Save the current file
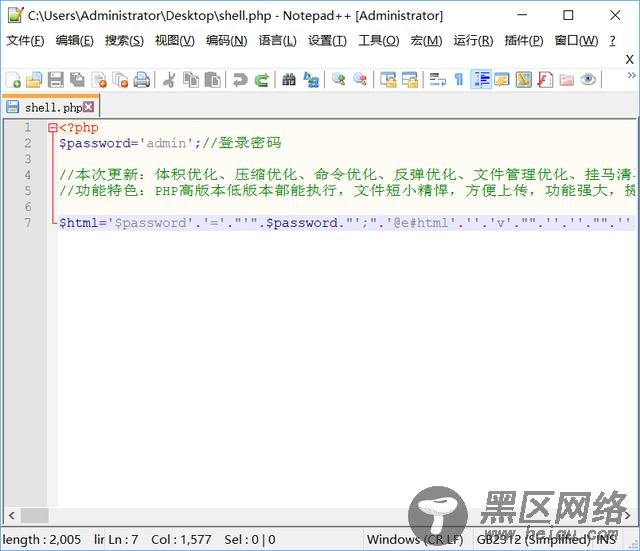This screenshot has height=551, width=640. pyautogui.click(x=56, y=80)
